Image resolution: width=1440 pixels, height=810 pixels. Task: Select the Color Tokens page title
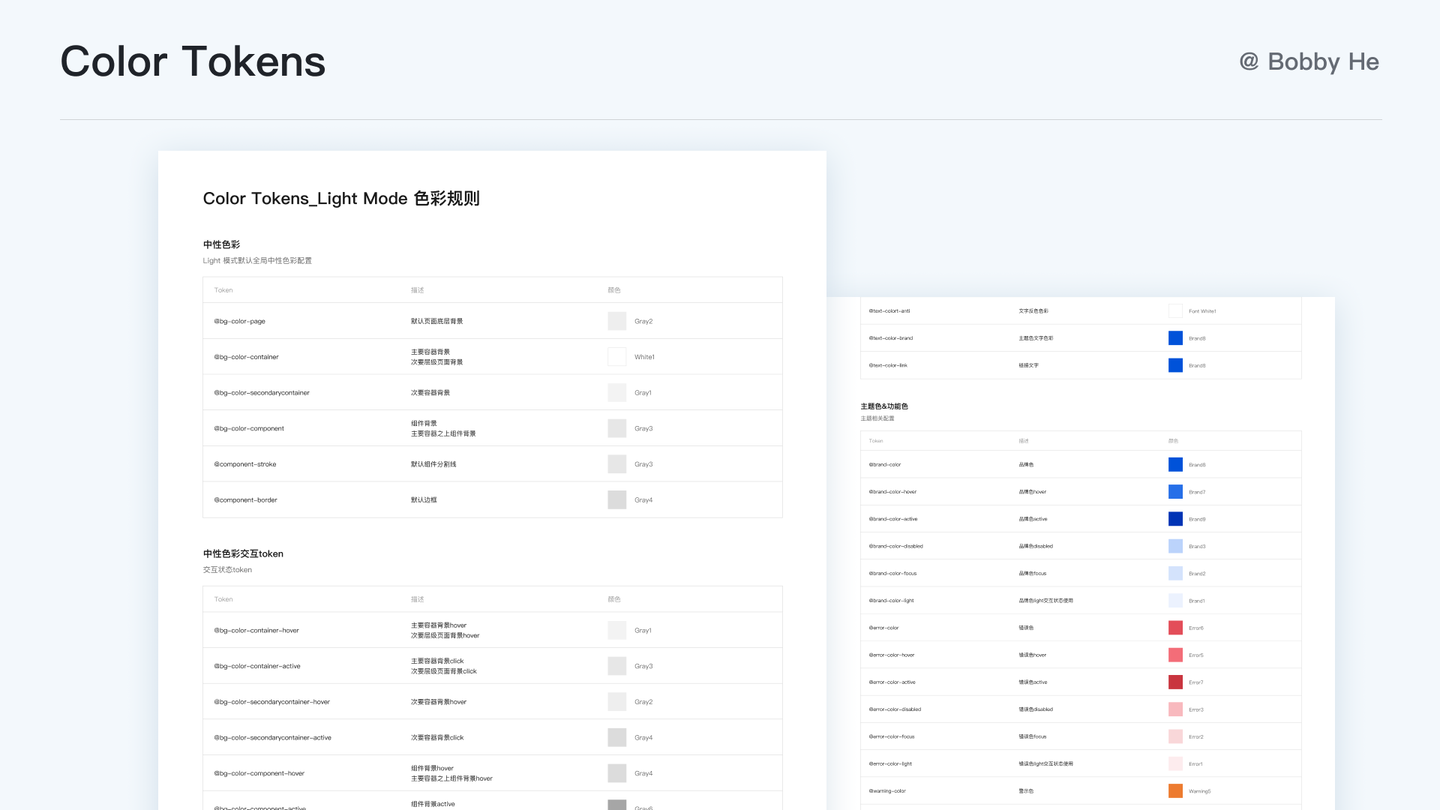pyautogui.click(x=192, y=61)
